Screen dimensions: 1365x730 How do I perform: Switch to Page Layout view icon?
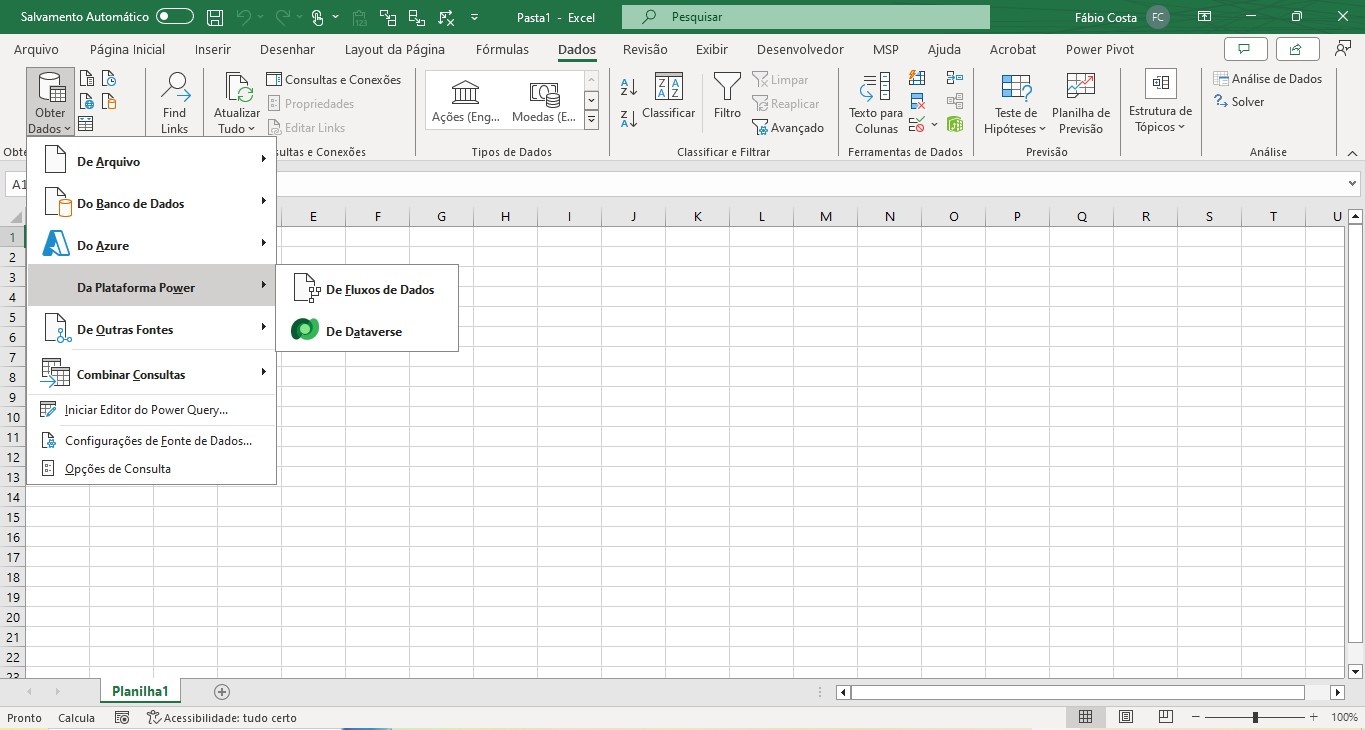pyautogui.click(x=1125, y=718)
